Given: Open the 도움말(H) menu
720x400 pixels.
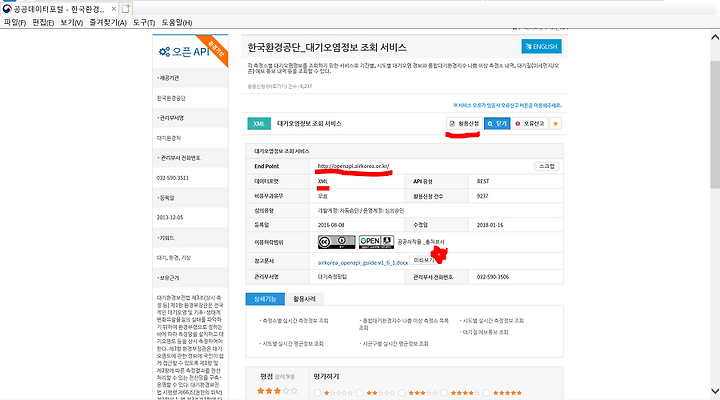Looking at the screenshot, I should (x=177, y=23).
